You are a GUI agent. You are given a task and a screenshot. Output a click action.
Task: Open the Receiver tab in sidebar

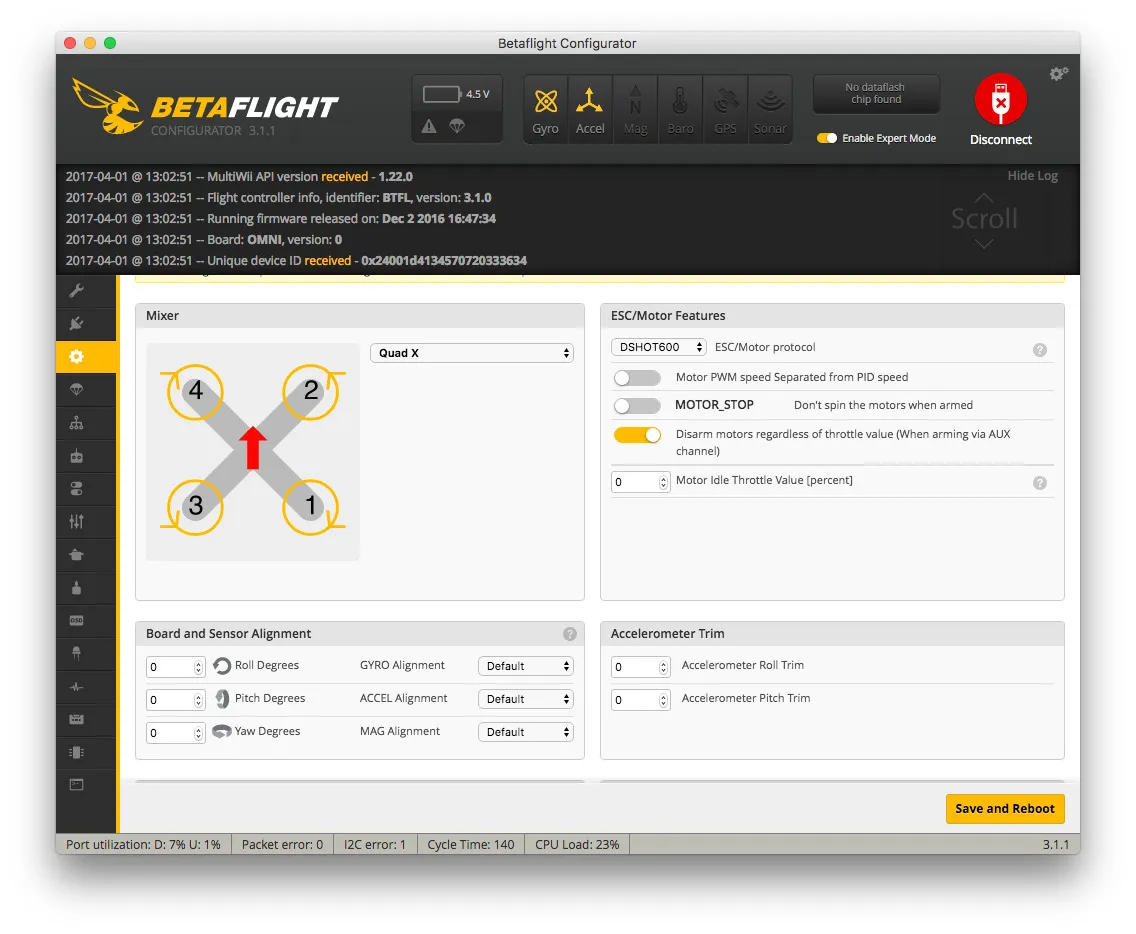pos(76,456)
